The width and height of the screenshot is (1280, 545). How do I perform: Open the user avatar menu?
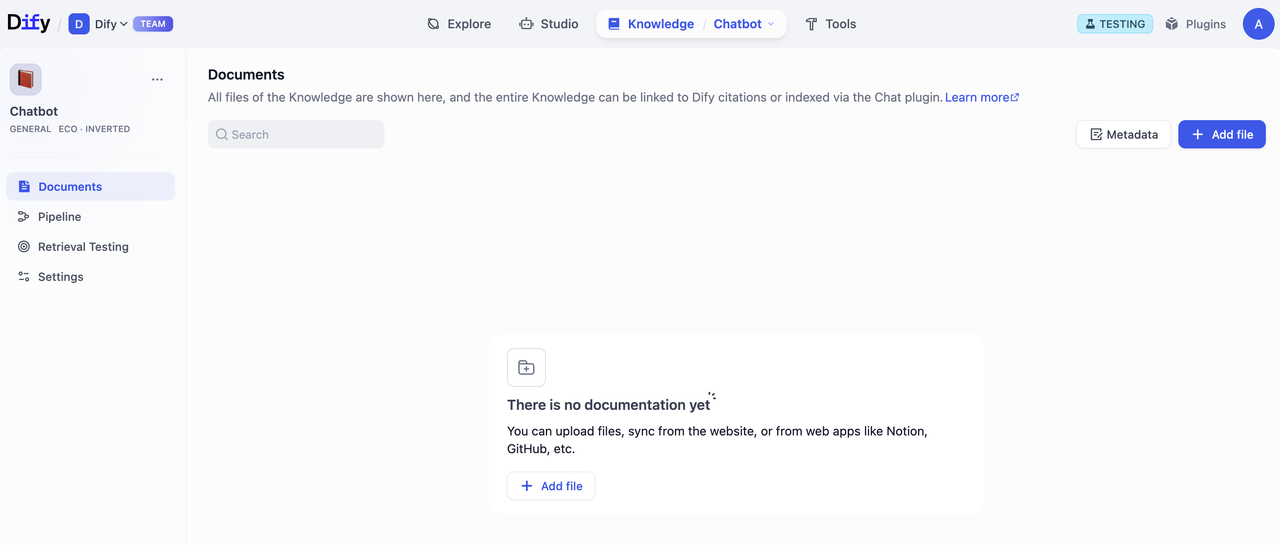pos(1258,24)
